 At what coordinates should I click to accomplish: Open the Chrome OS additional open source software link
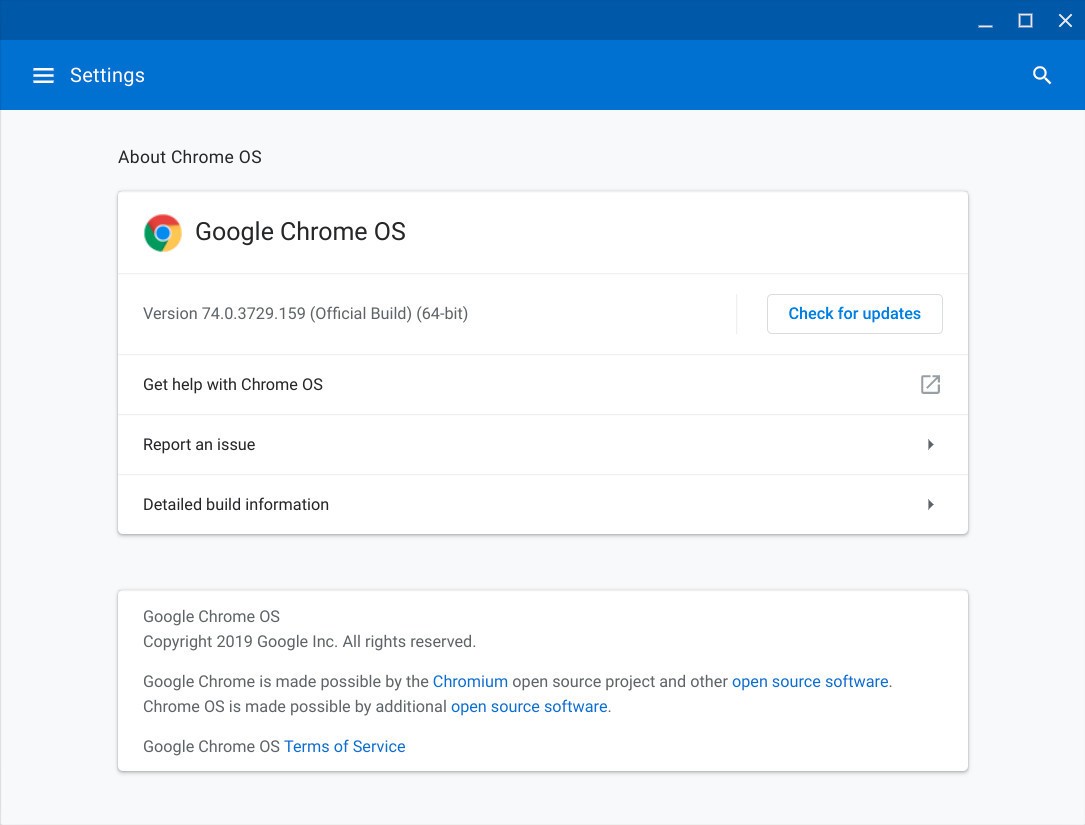pyautogui.click(x=529, y=707)
